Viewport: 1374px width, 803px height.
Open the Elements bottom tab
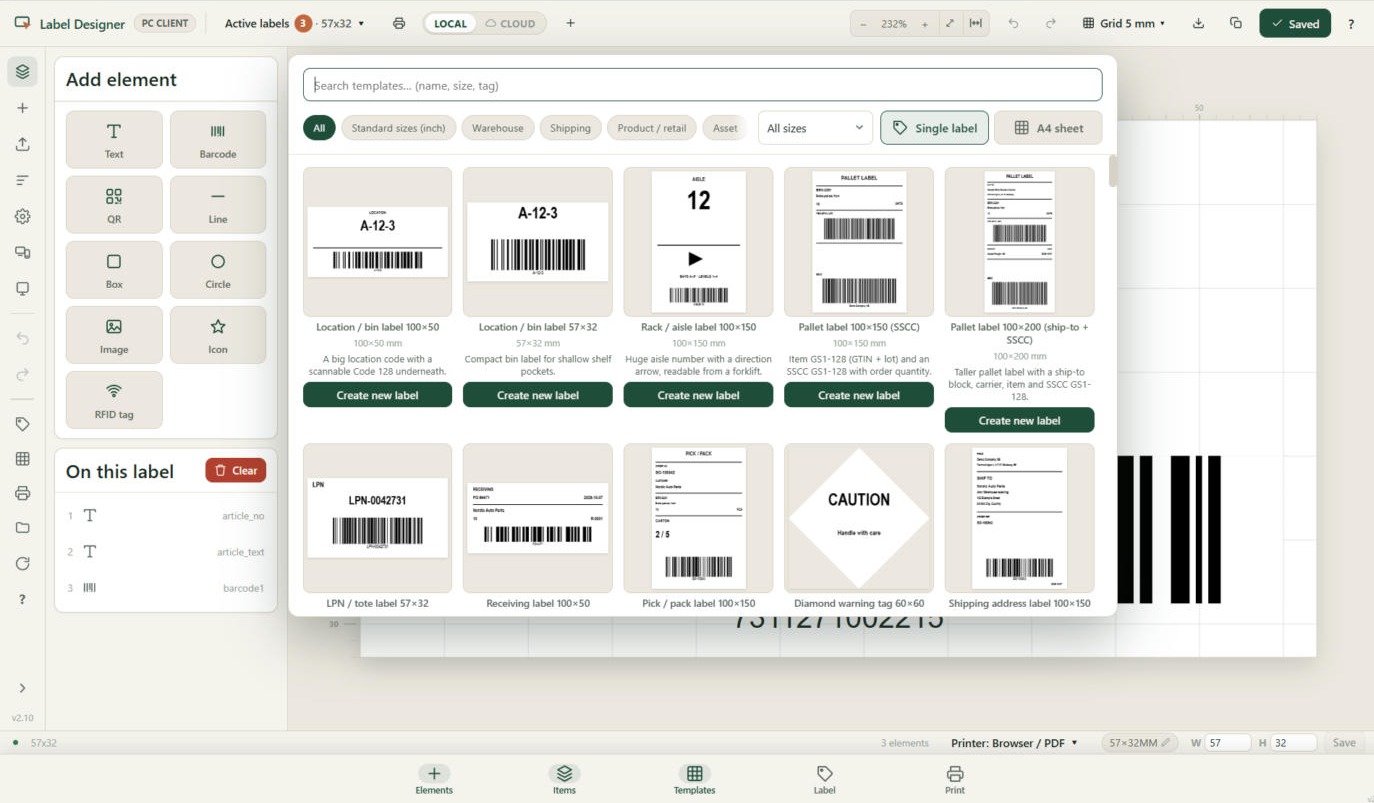(x=434, y=780)
